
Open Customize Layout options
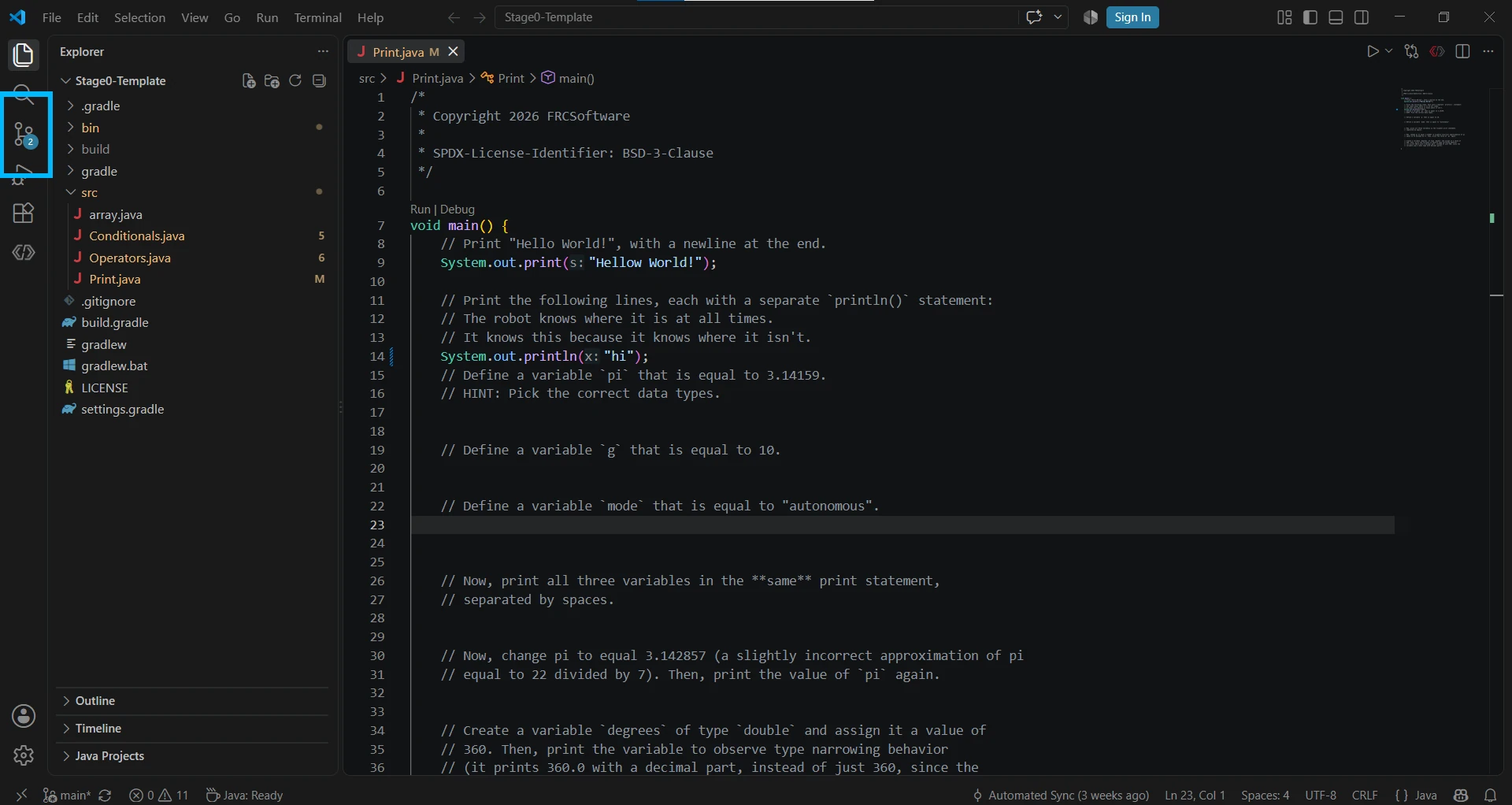pyautogui.click(x=1284, y=17)
